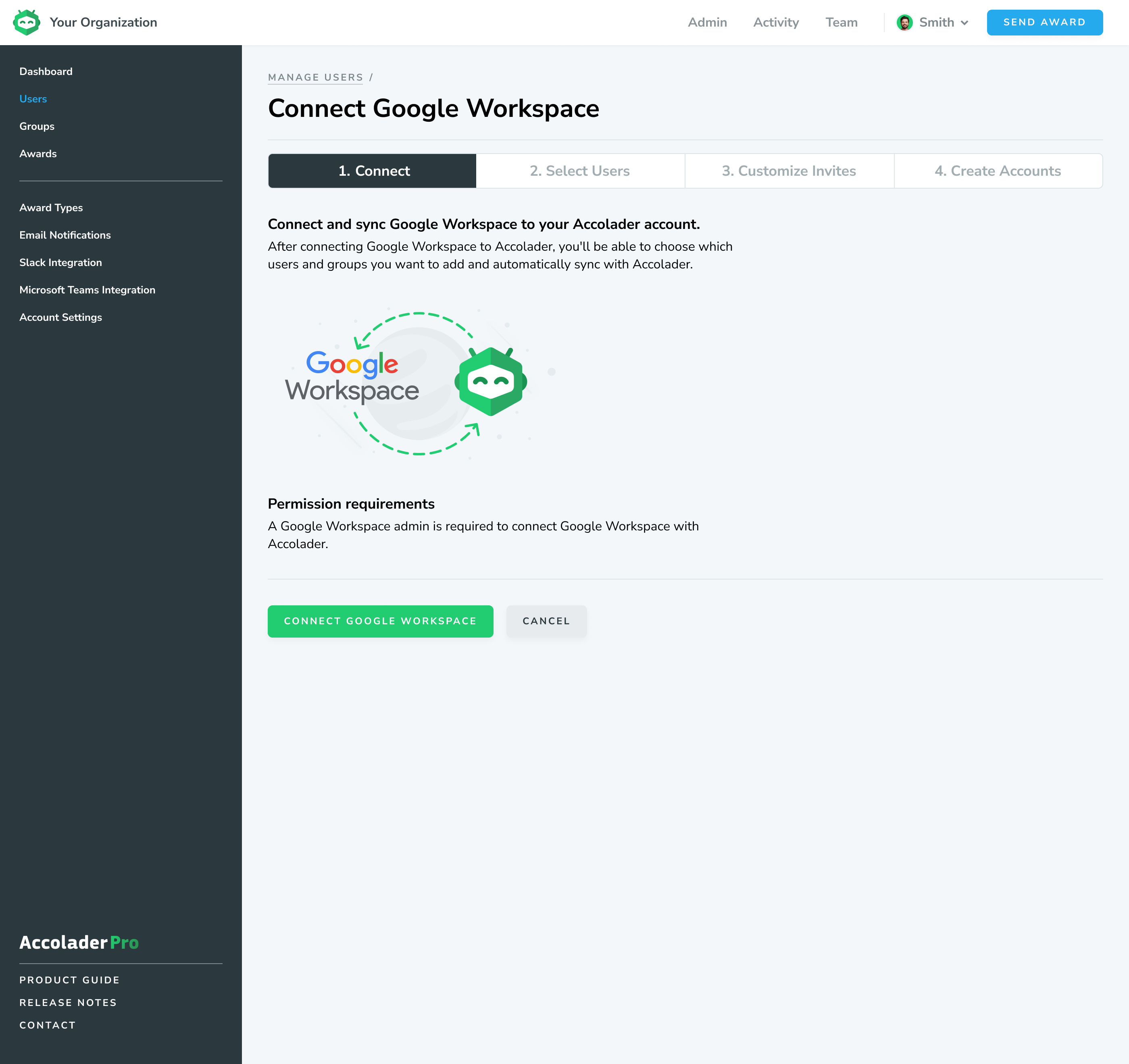The width and height of the screenshot is (1129, 1064).
Task: Expand the Smith user menu chevron
Action: pos(964,23)
